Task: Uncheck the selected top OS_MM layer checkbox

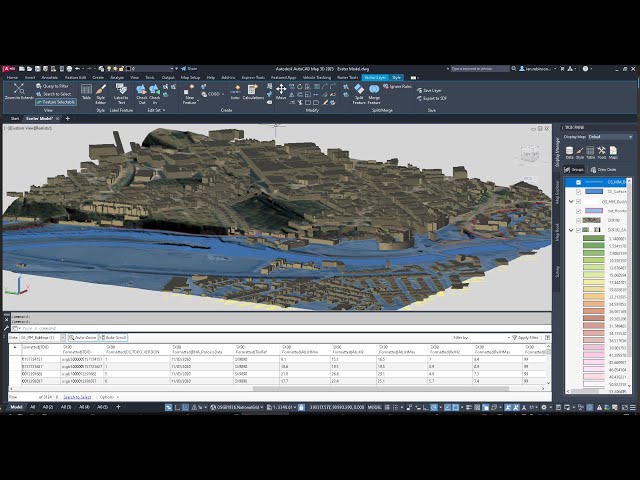Action: pos(578,182)
